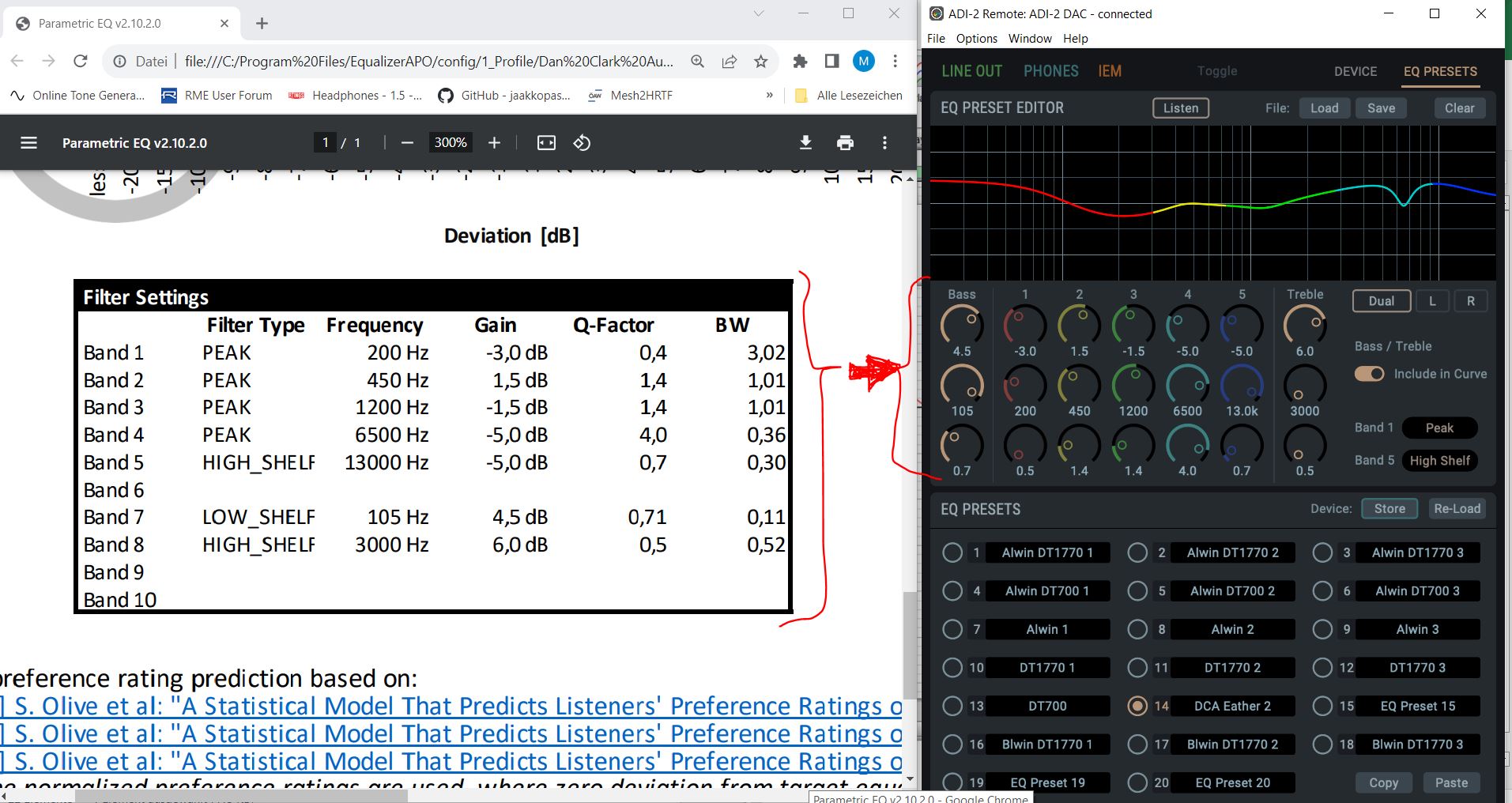Viewport: 1512px width, 803px height.
Task: Open Band 1 filter type Peak dropdown
Action: pos(1439,428)
